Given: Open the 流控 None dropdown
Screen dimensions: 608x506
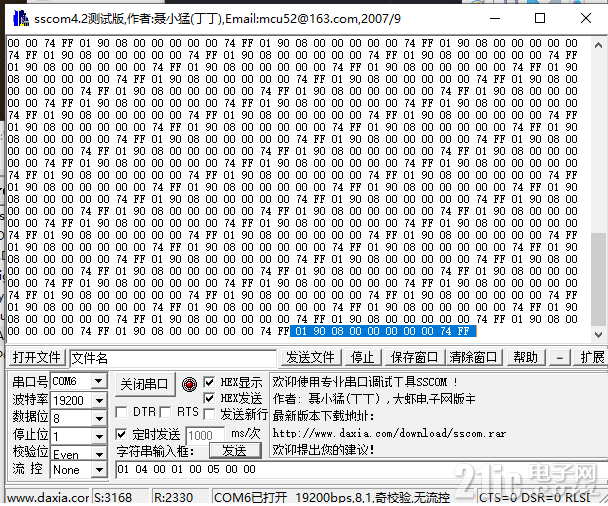Looking at the screenshot, I should point(99,470).
